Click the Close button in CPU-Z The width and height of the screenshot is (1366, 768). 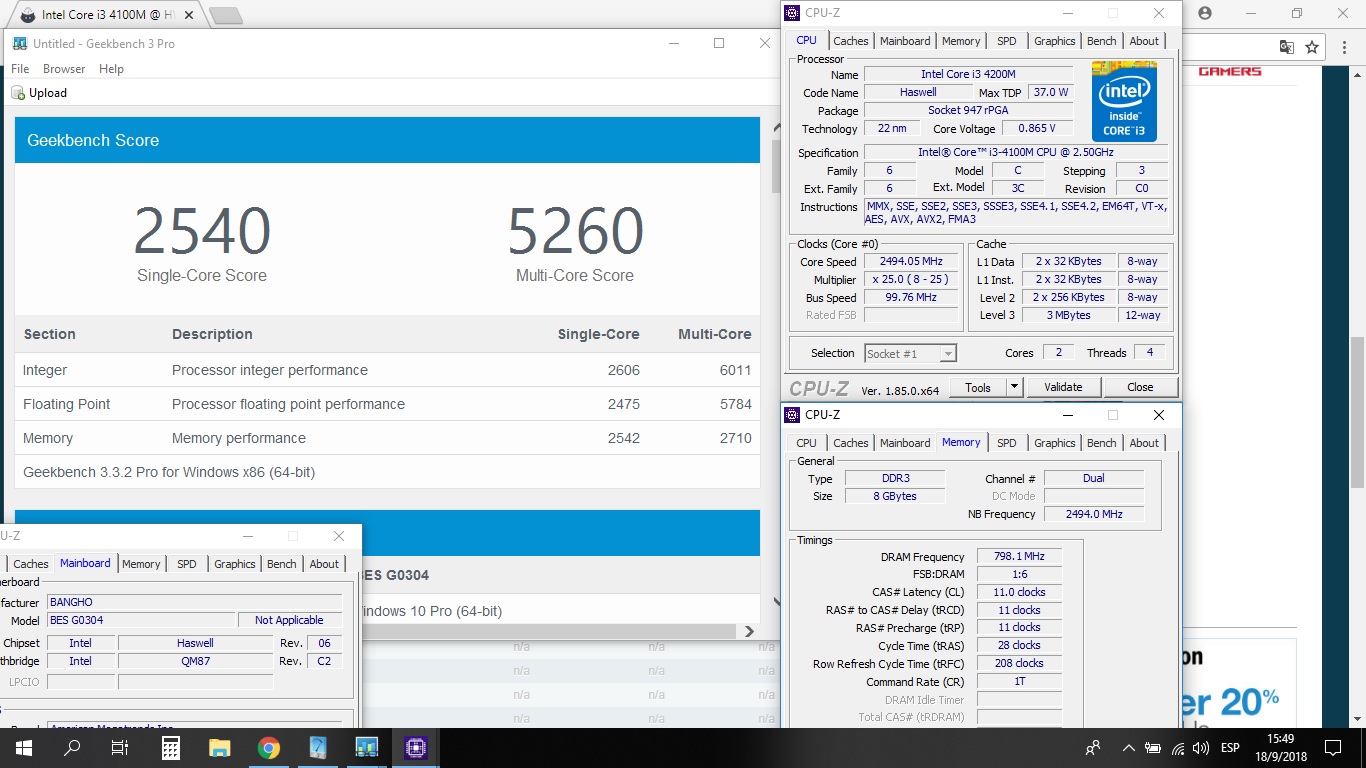pyautogui.click(x=1140, y=387)
